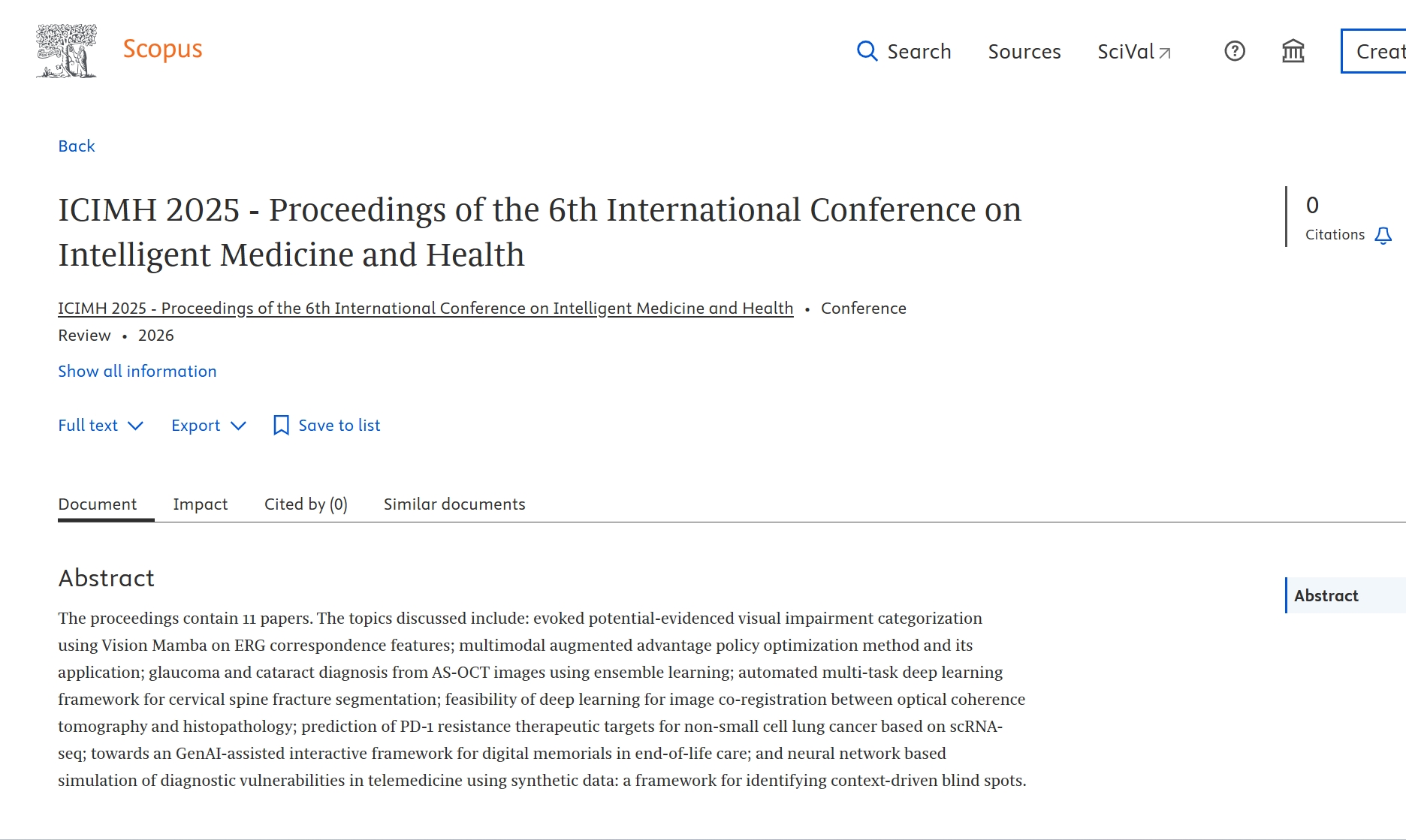Click the SciVal external link arrow
The image size is (1406, 840).
1165,53
